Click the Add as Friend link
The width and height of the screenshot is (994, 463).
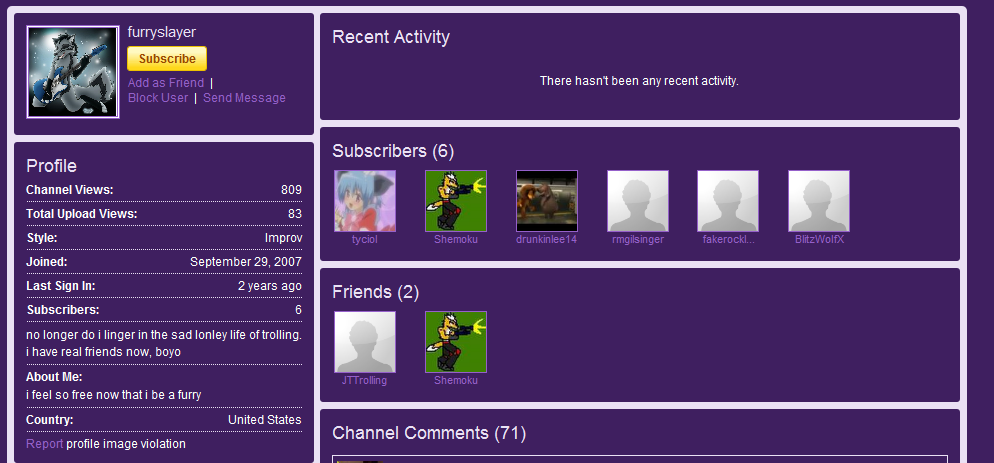coord(166,82)
